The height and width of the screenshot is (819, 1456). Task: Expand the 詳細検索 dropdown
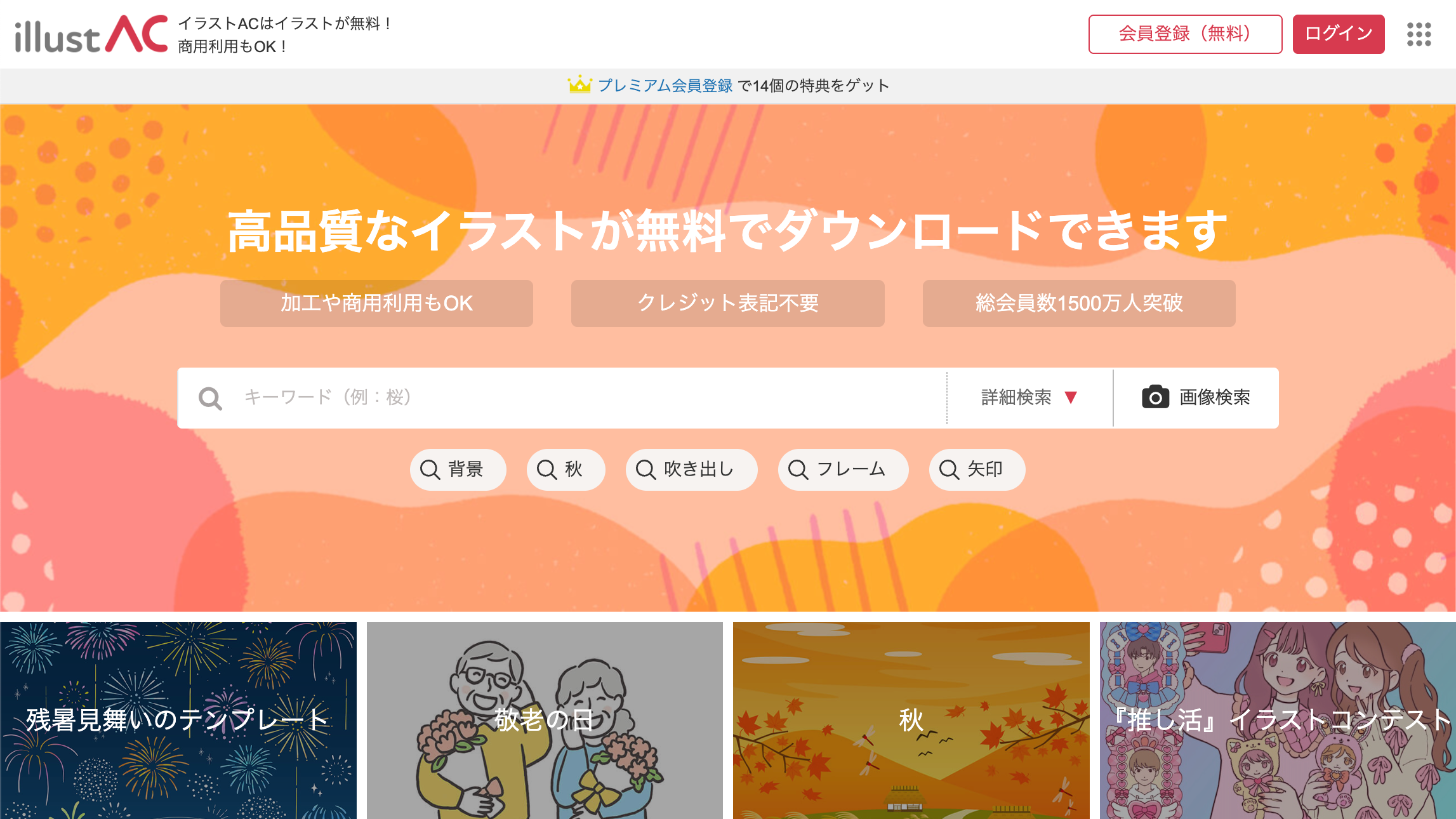click(x=1029, y=397)
